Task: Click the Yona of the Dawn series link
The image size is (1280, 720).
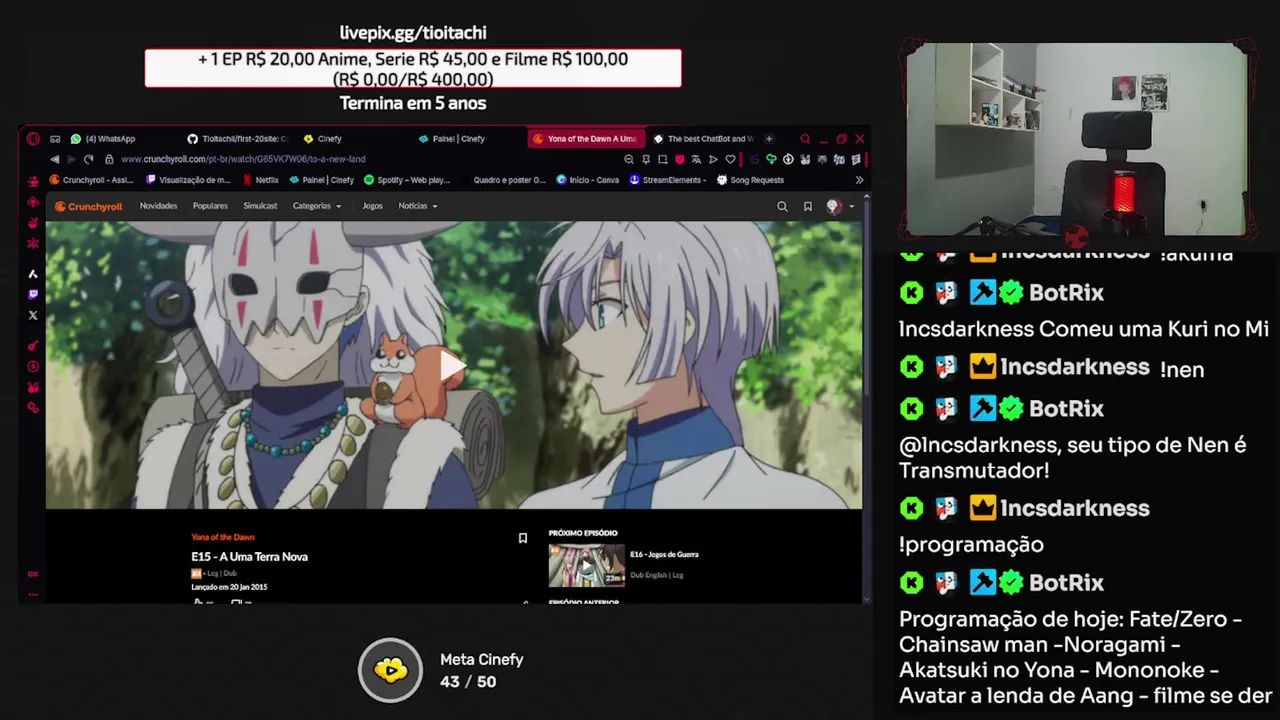Action: click(223, 537)
